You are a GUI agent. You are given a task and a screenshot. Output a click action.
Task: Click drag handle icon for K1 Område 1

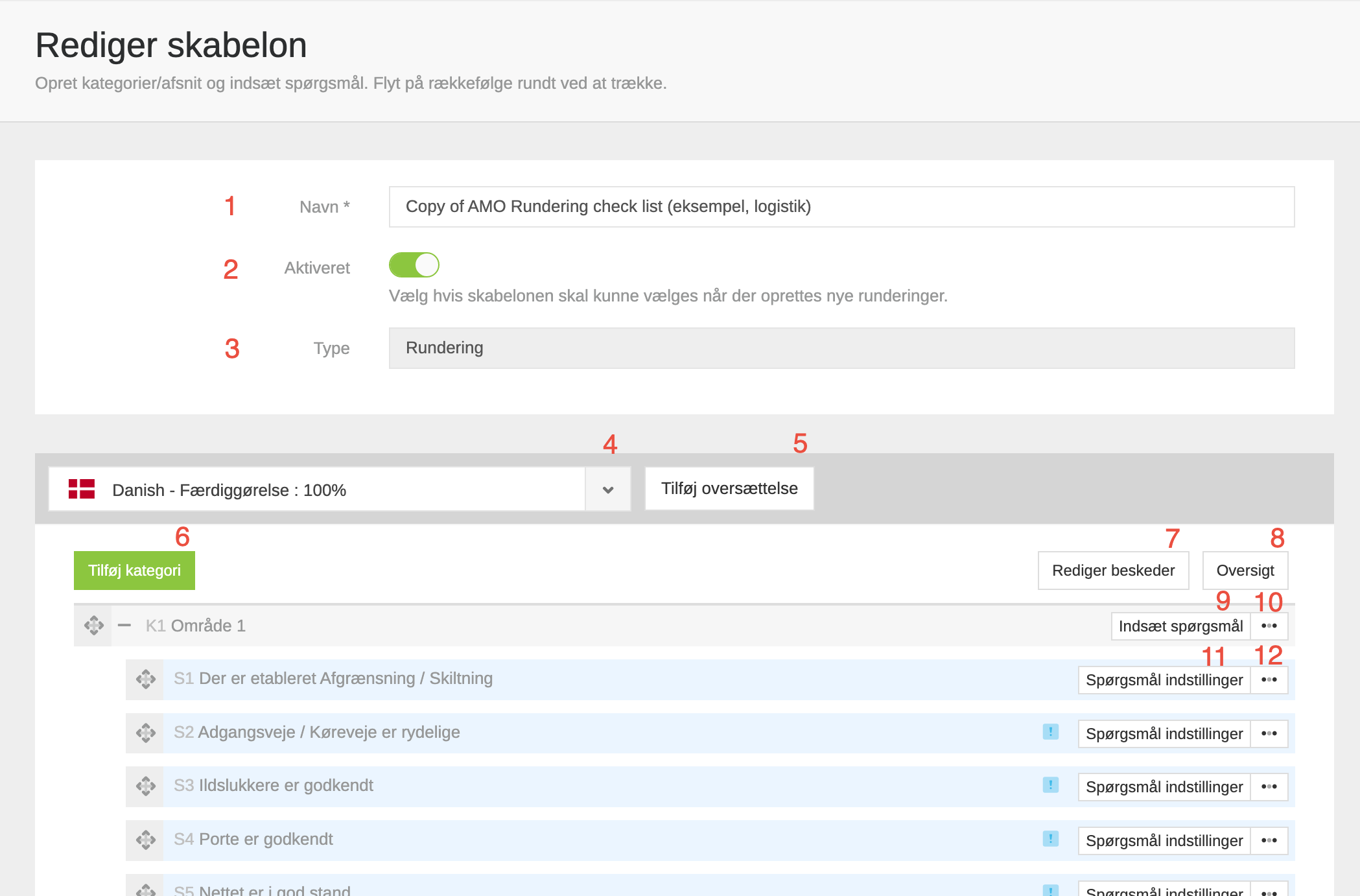tap(93, 626)
